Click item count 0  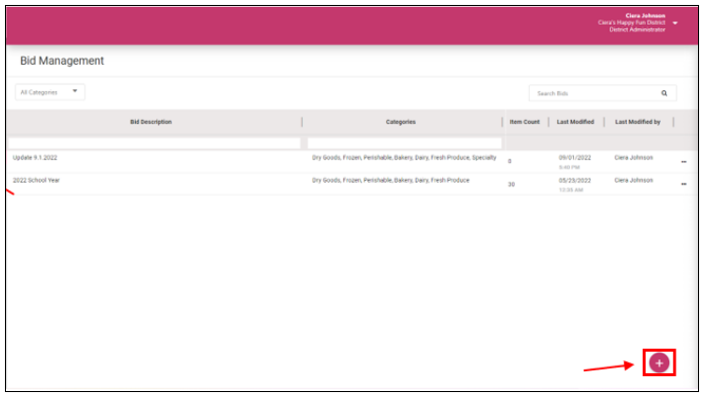pos(509,161)
